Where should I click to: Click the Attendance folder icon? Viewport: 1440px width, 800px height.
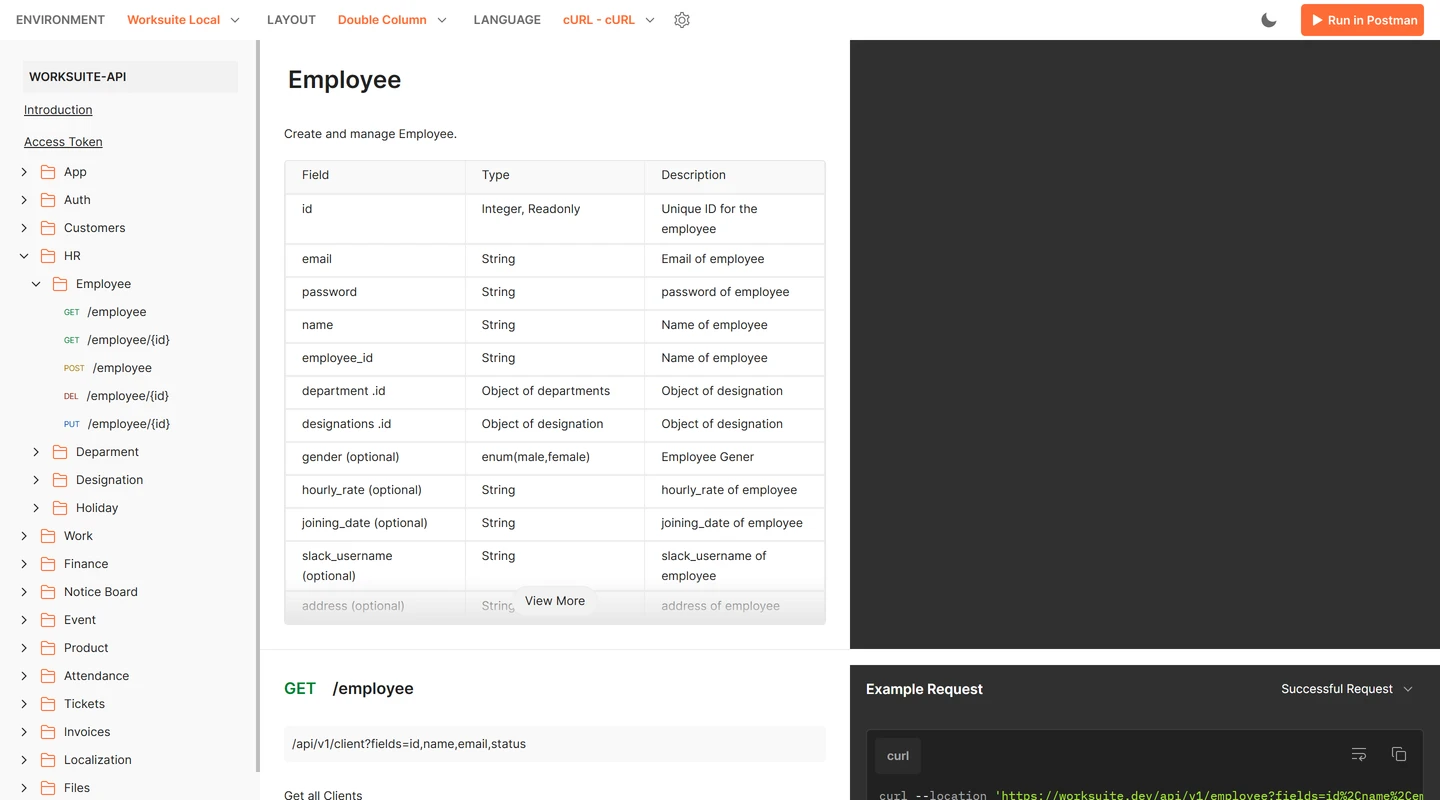coord(48,676)
